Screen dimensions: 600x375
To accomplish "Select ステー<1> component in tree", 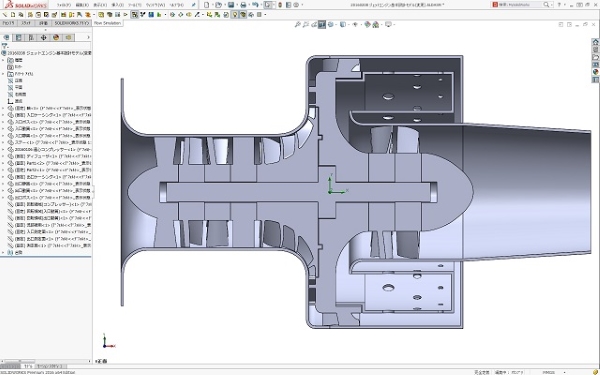I will [50, 142].
